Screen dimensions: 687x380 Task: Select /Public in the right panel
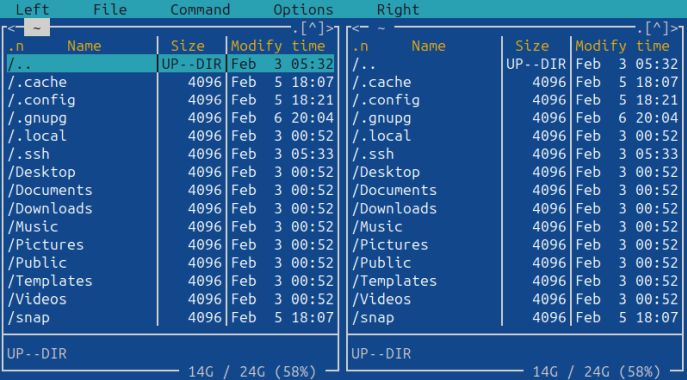pos(515,263)
